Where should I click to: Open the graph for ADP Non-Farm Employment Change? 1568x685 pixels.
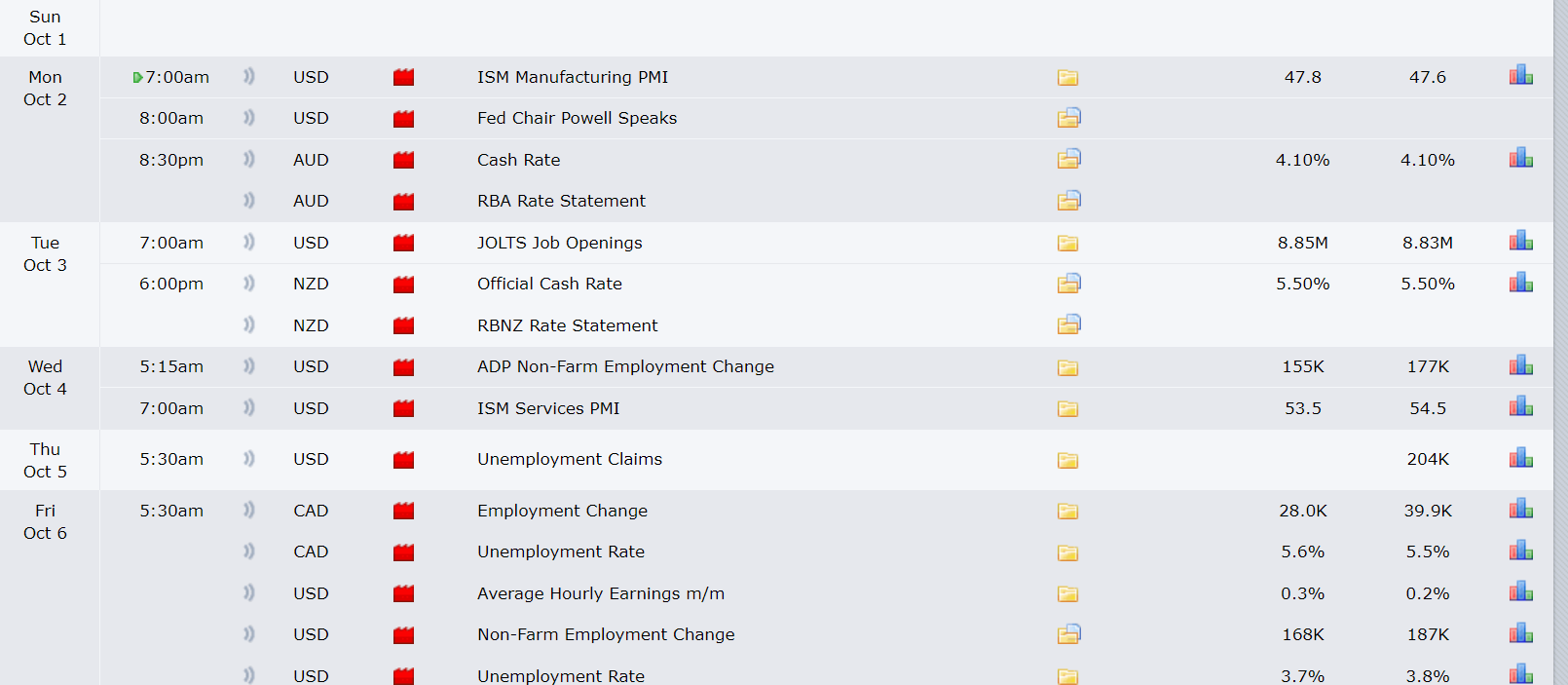coord(1520,366)
